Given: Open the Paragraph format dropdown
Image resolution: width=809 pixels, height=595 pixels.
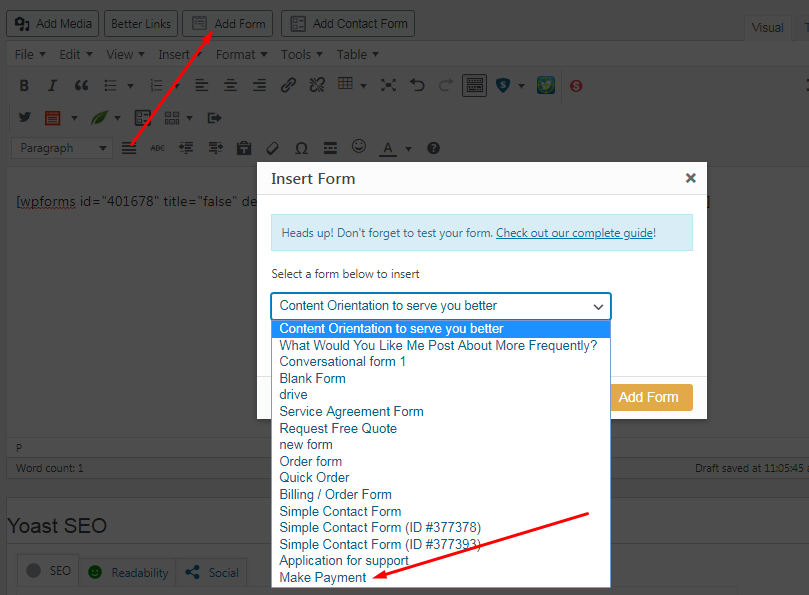Looking at the screenshot, I should click(63, 148).
